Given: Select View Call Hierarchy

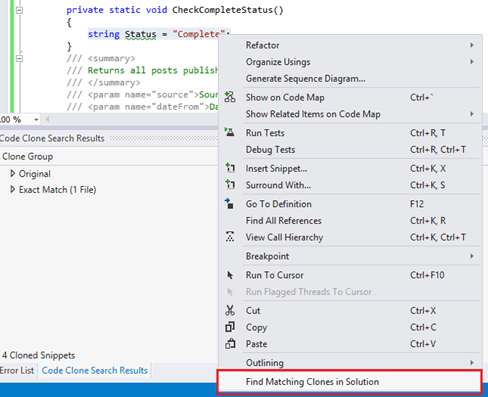Looking at the screenshot, I should pos(350,237).
